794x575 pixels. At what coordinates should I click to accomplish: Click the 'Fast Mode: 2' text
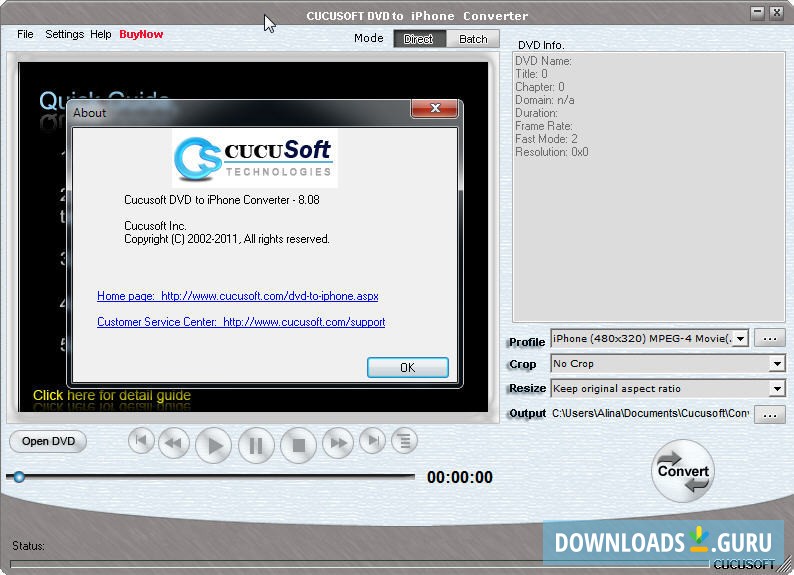[x=546, y=139]
